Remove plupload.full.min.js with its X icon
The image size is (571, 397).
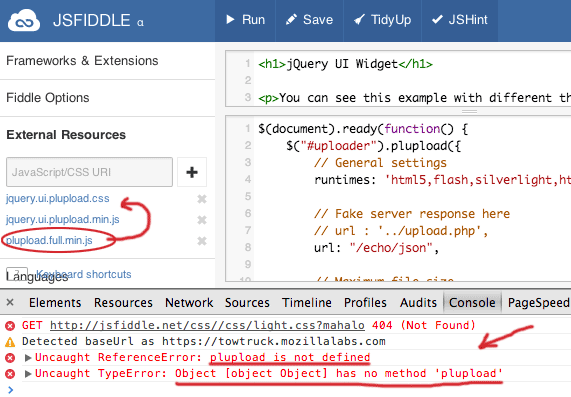pyautogui.click(x=202, y=241)
